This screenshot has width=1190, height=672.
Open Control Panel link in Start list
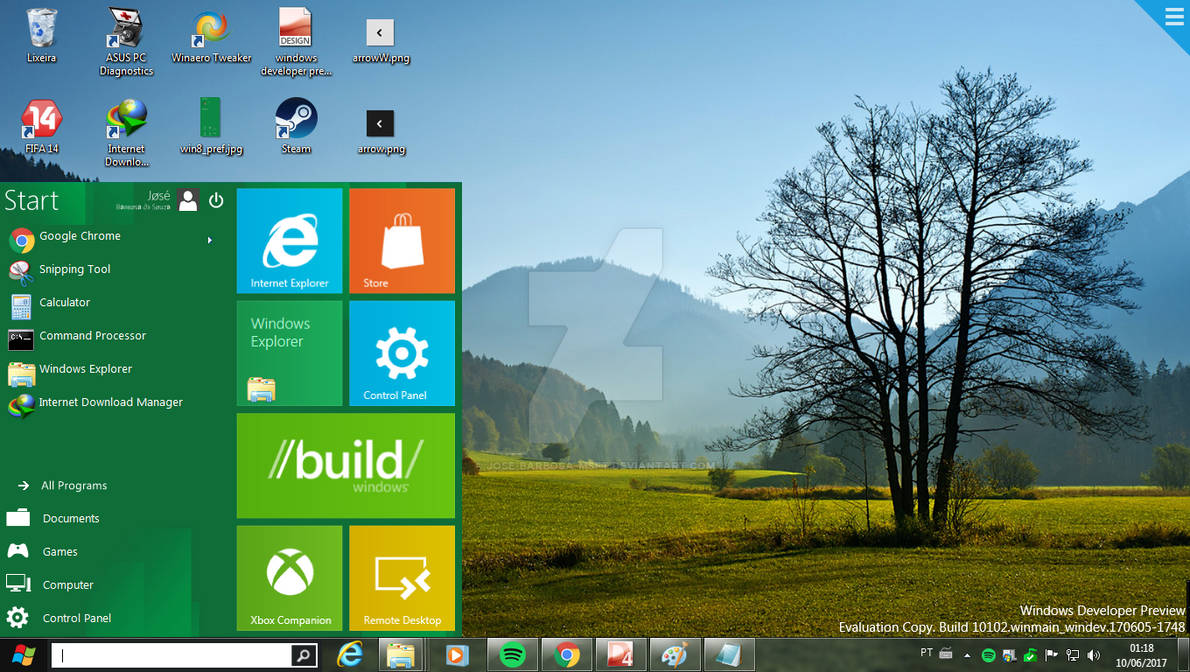(x=59, y=618)
